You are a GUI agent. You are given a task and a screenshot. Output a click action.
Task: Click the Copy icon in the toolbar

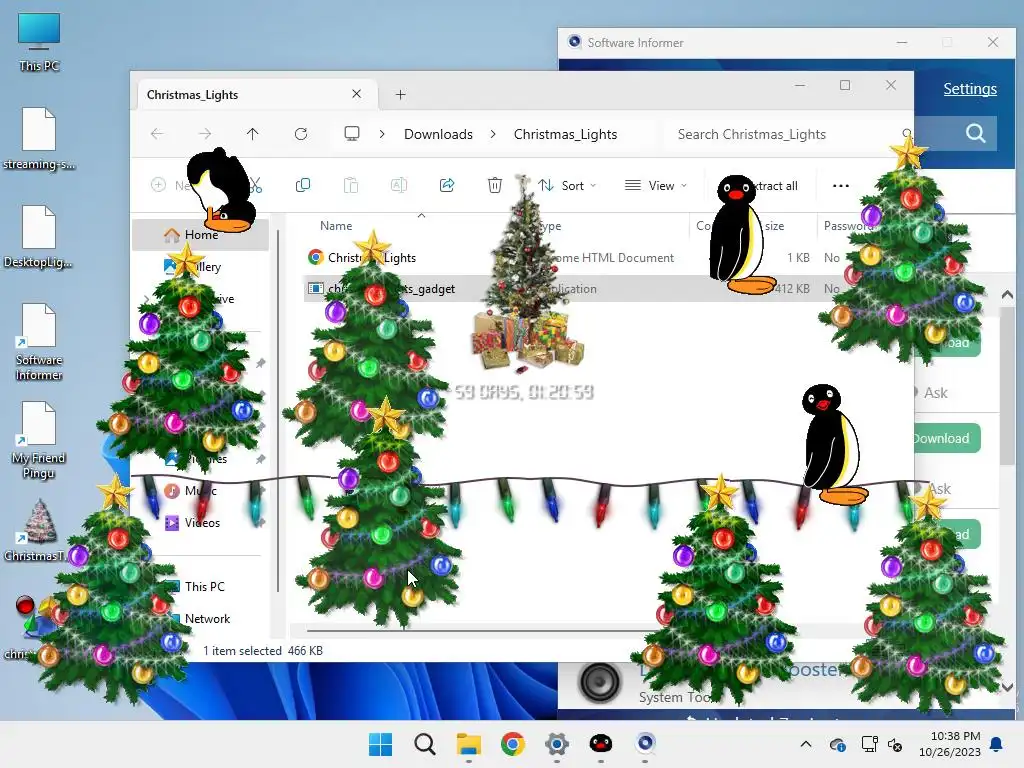point(303,185)
